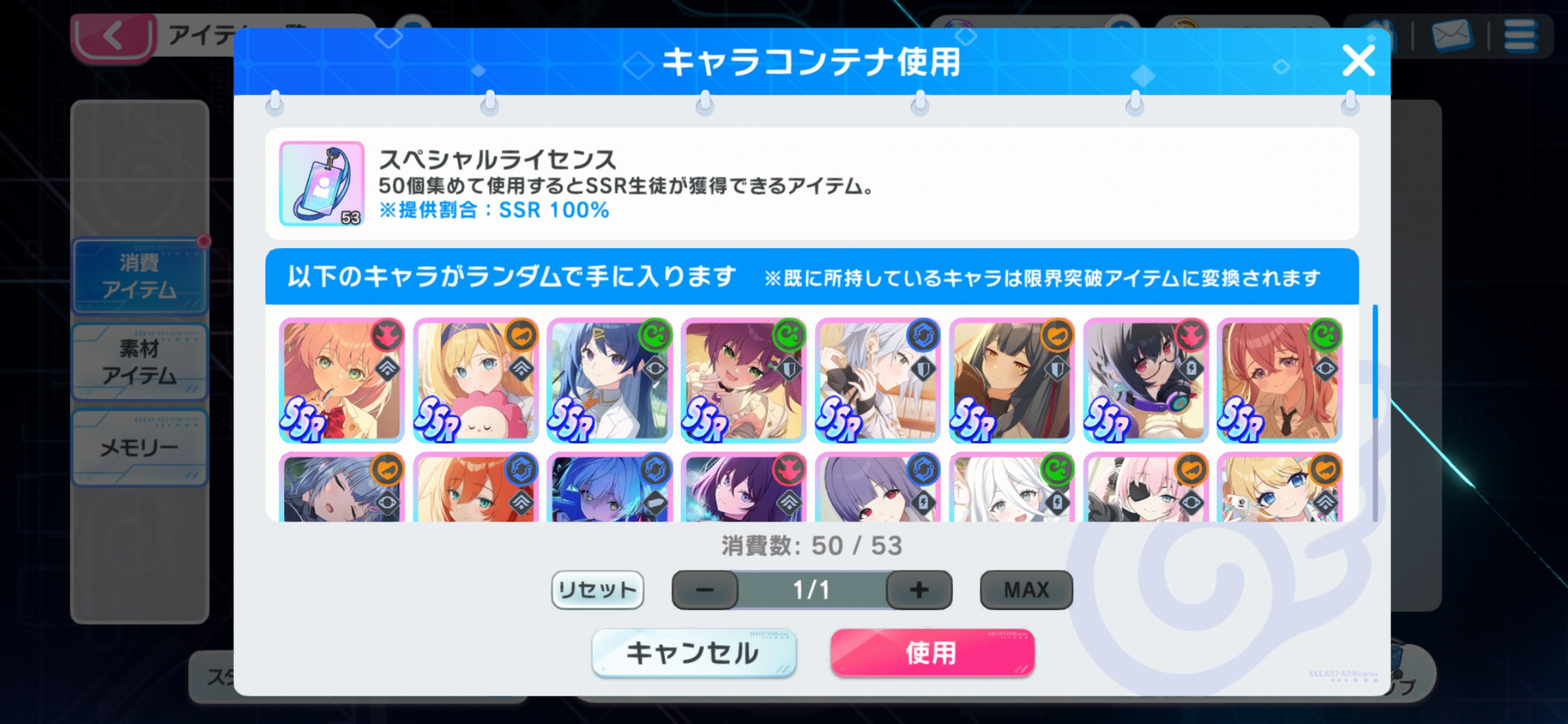Select the blonde SSR girl holding pink plush
The image size is (1568, 724).
pos(476,380)
